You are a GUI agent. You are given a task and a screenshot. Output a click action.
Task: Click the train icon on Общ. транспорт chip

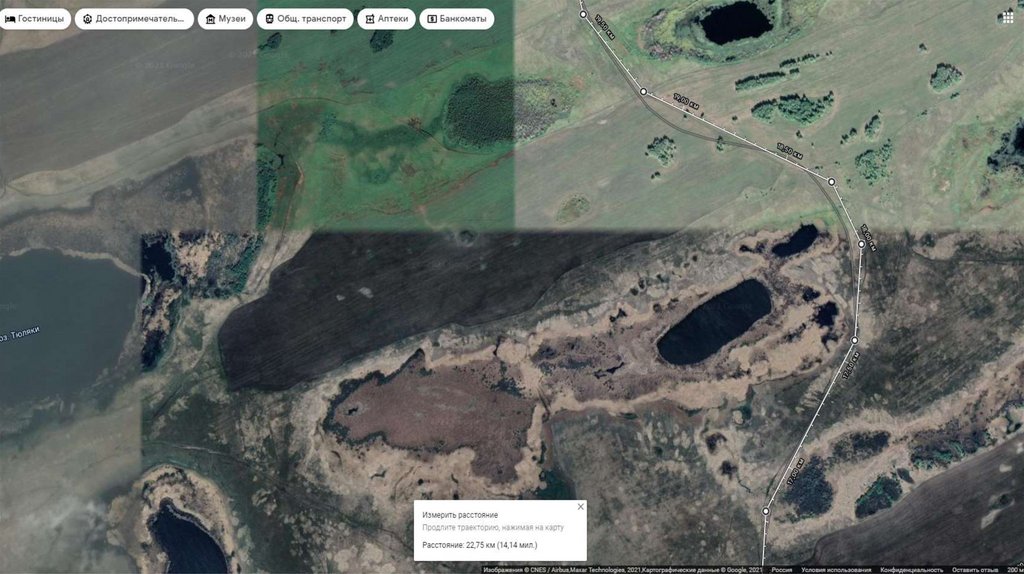point(269,19)
